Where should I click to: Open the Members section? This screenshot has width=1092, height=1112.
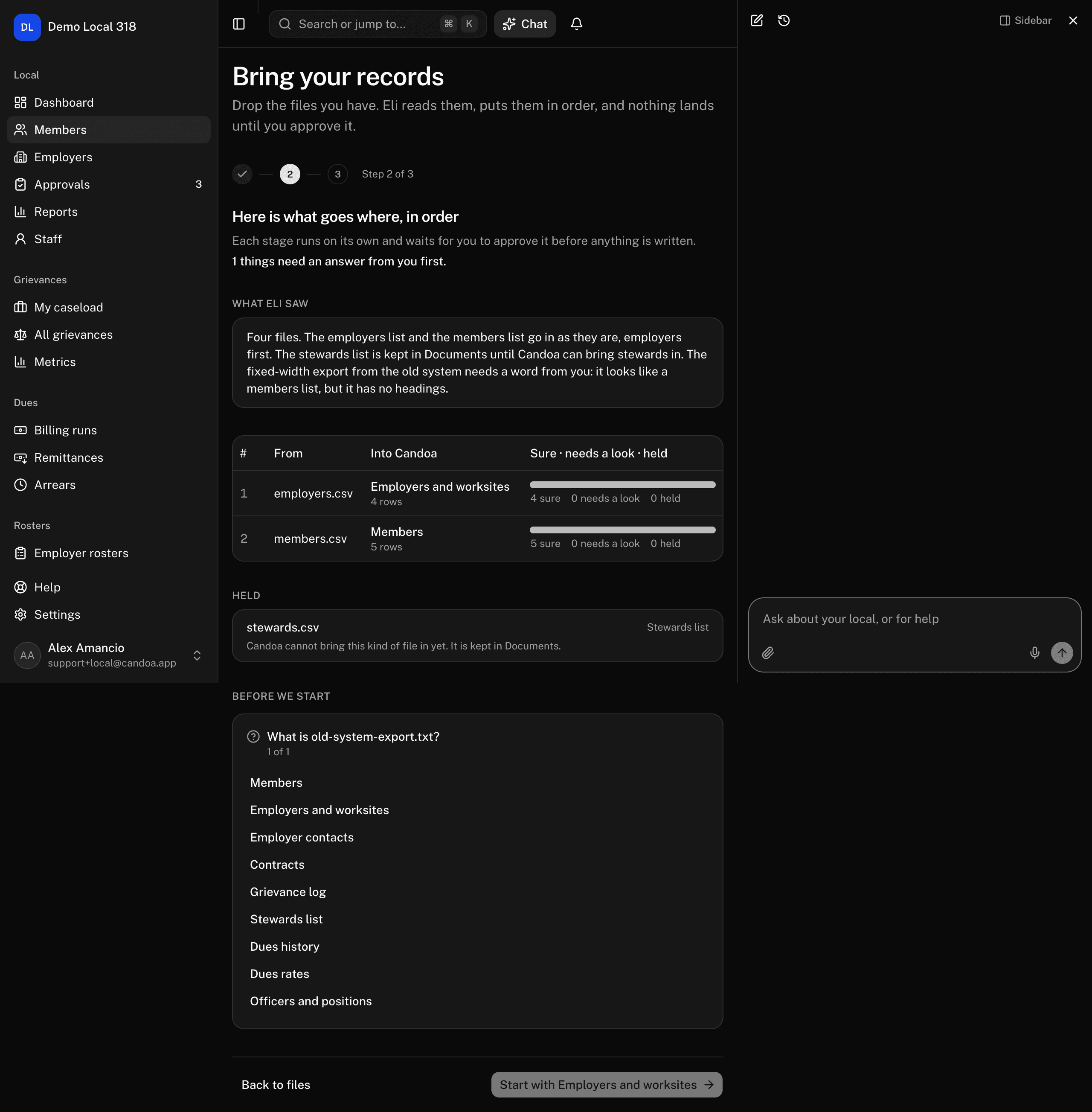109,130
